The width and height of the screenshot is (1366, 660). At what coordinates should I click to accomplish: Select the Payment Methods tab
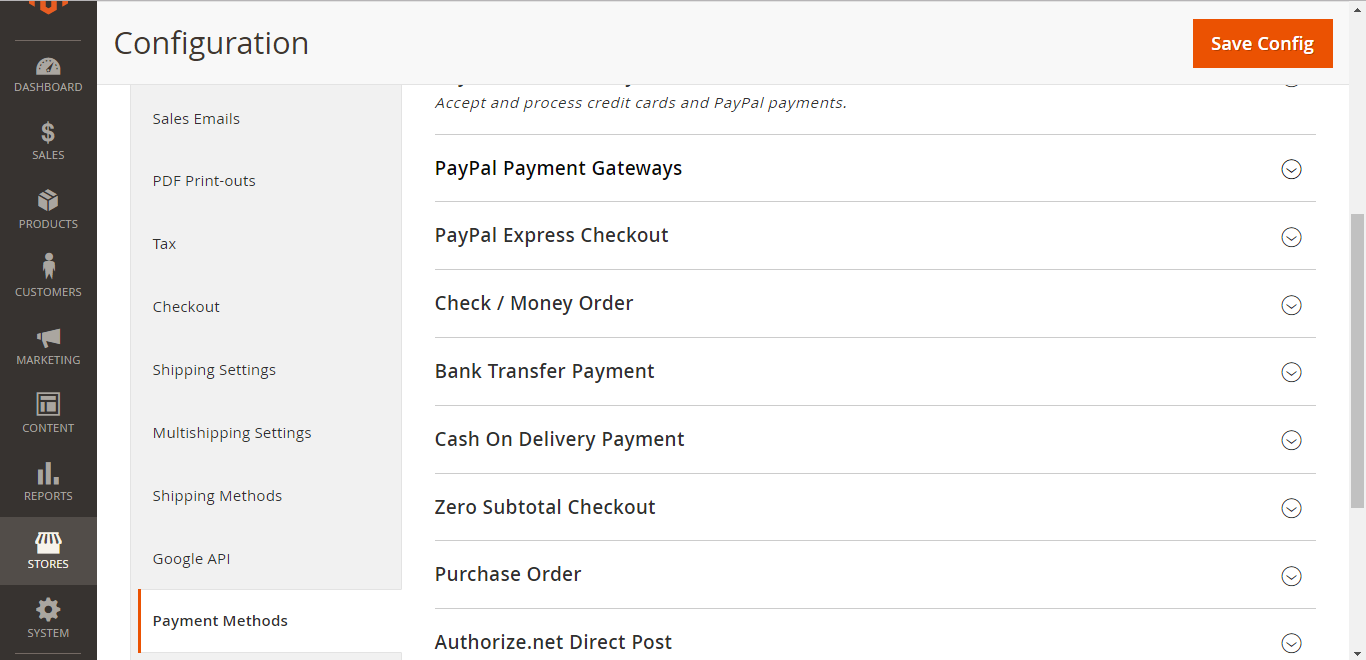[270, 621]
